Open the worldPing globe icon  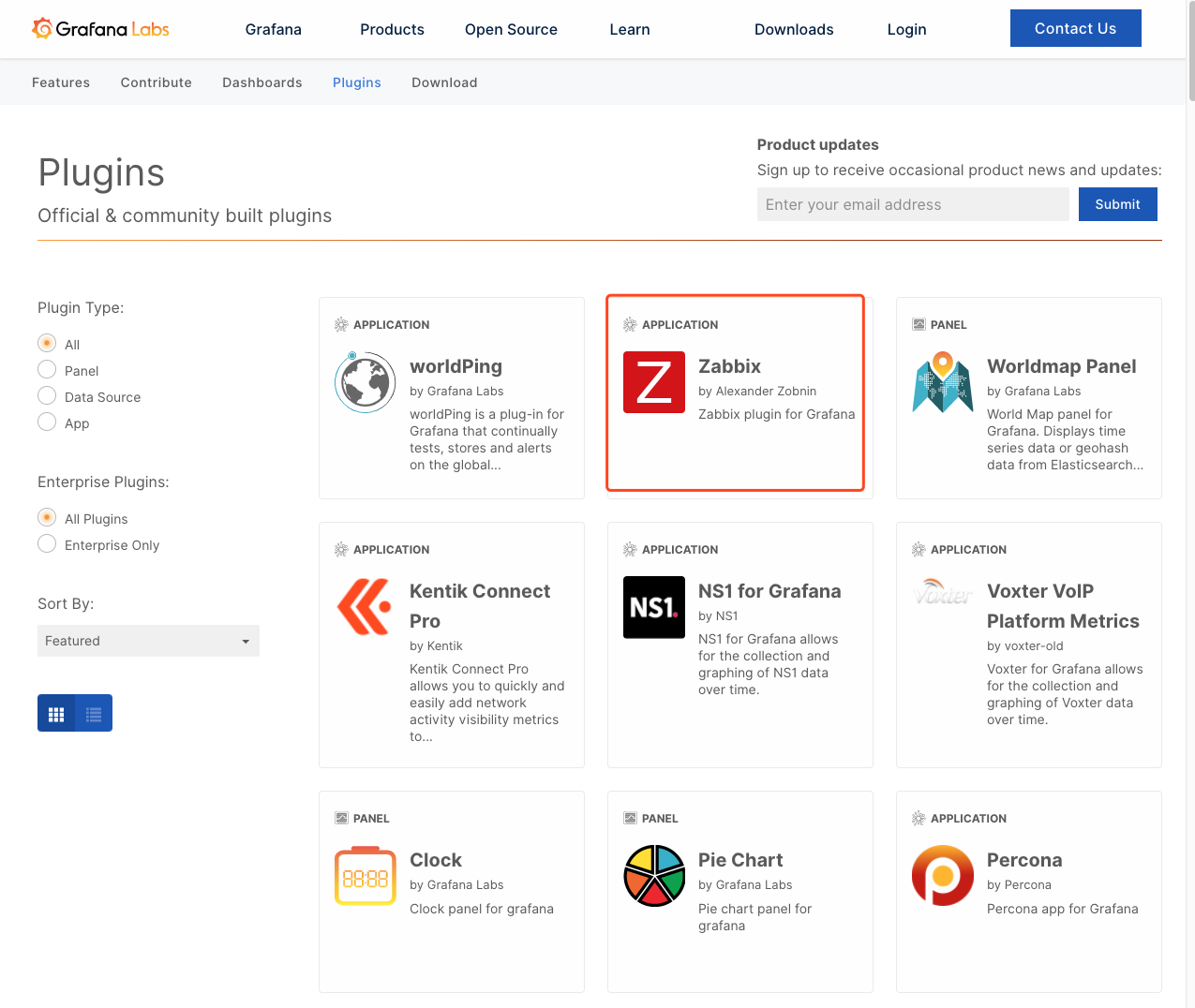click(365, 382)
